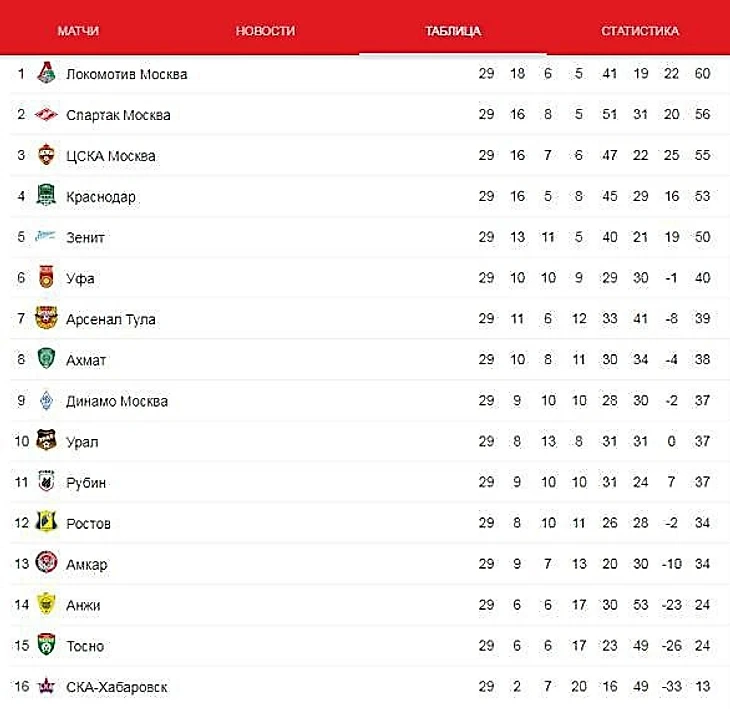
Task: Open the Статистика tab
Action: pyautogui.click(x=640, y=31)
